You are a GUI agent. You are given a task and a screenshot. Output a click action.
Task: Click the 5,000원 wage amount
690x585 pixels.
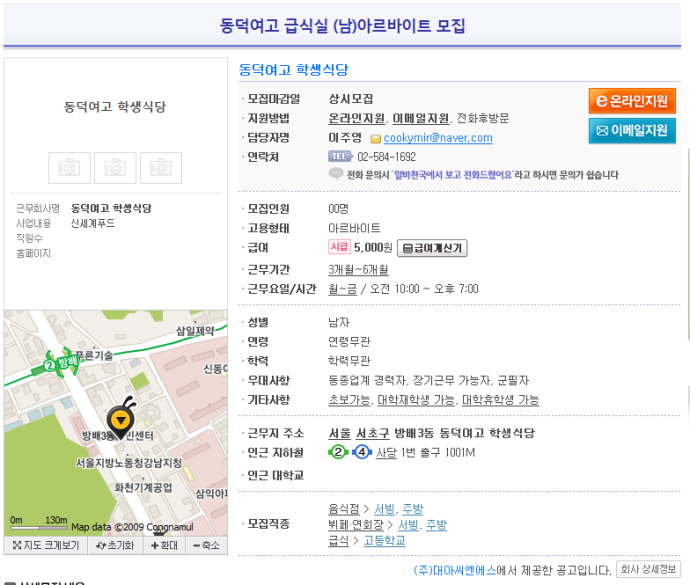click(x=373, y=247)
